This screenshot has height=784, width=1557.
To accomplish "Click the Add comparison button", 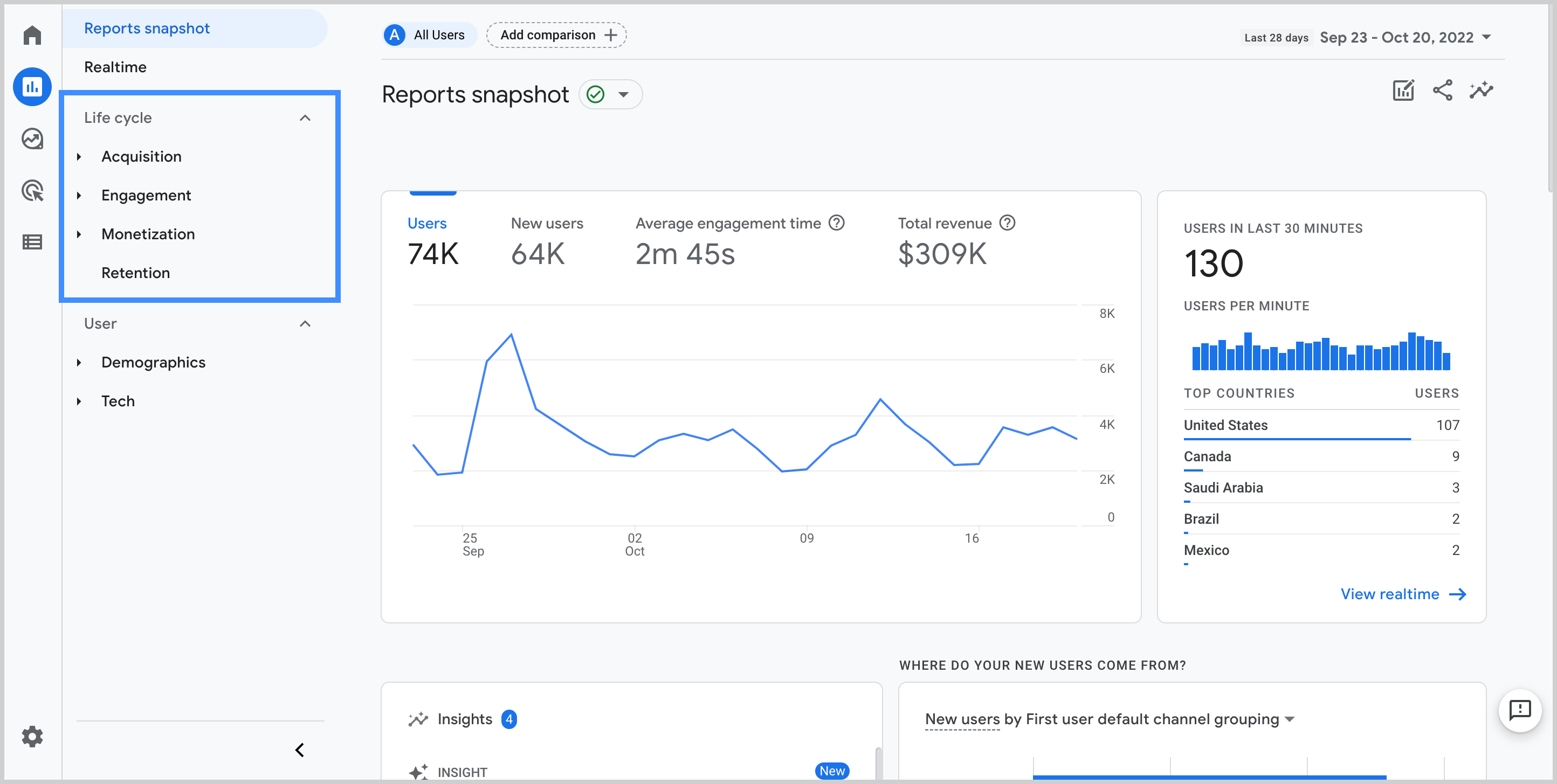I will click(x=556, y=35).
